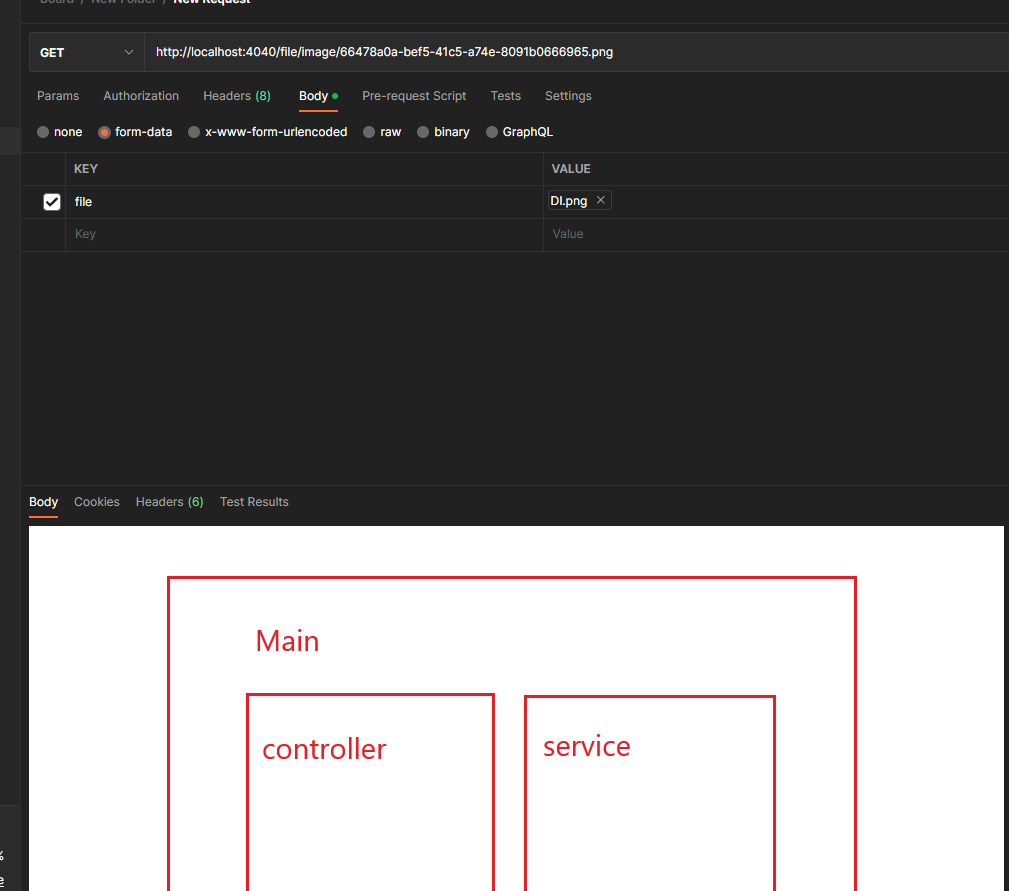
Task: Switch to the Authorization tab
Action: tap(141, 96)
